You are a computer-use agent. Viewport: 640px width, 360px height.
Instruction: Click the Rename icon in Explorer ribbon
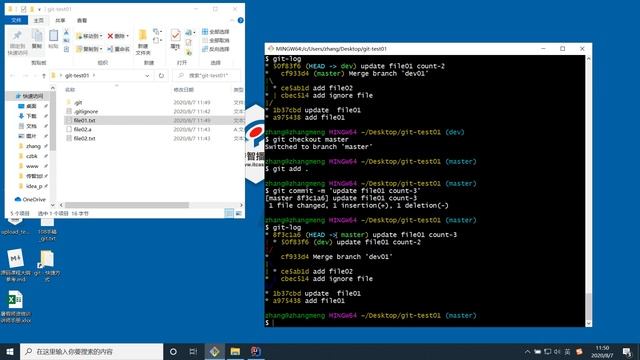coord(110,49)
